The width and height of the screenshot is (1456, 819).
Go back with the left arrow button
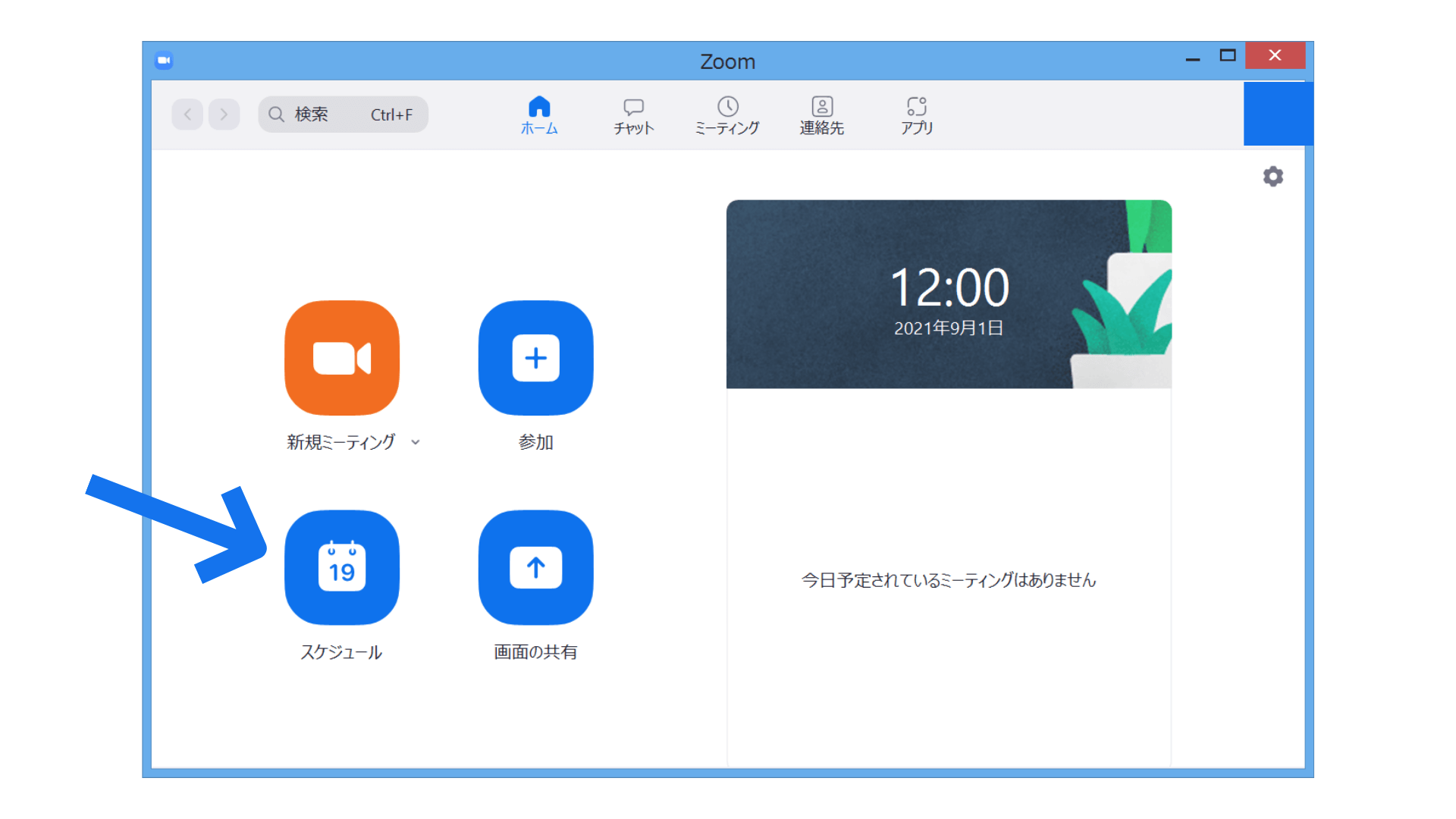click(x=187, y=115)
